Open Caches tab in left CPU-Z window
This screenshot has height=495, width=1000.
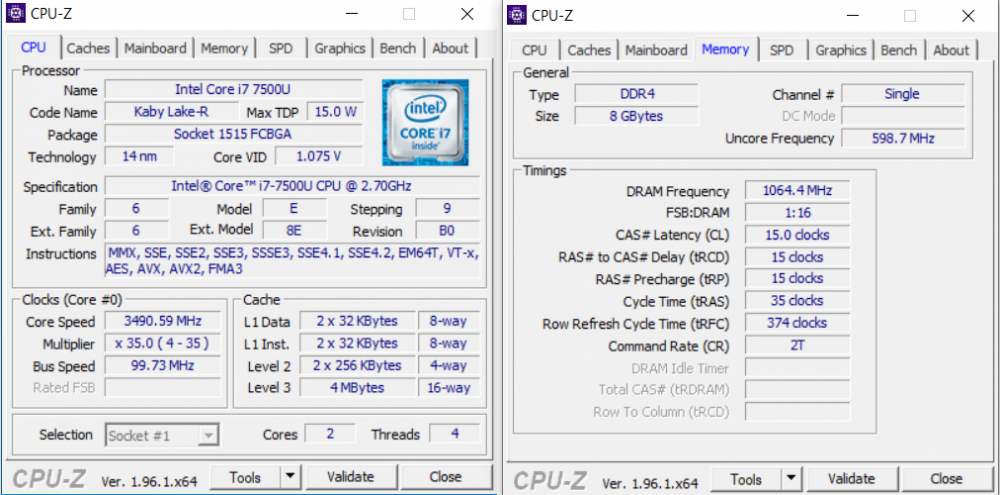pyautogui.click(x=88, y=48)
